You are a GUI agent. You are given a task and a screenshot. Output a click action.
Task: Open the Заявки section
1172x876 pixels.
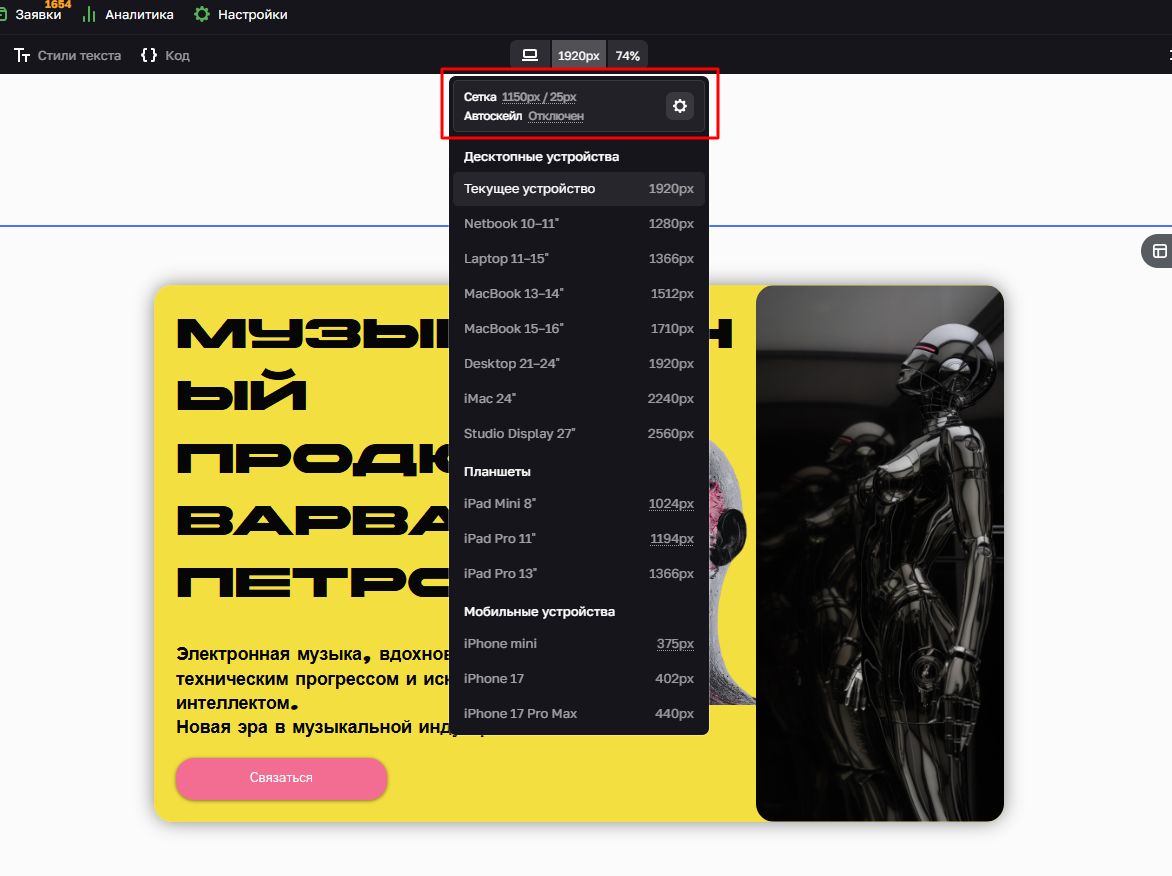(x=31, y=14)
